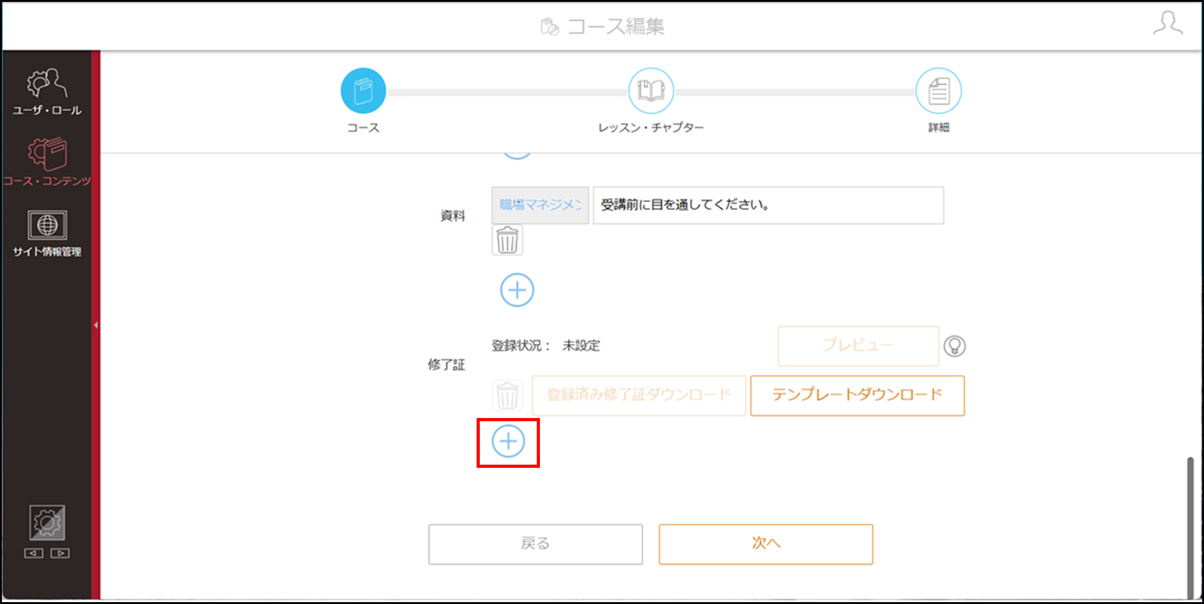
Task: Open the サイト情報管理 sidebar section
Action: [47, 234]
